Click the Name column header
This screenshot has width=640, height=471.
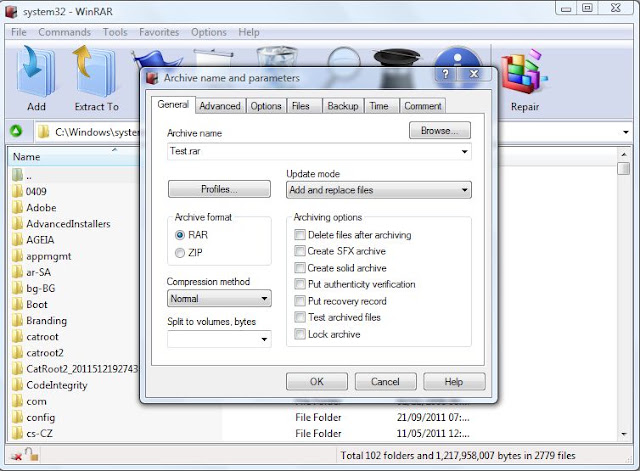point(73,157)
